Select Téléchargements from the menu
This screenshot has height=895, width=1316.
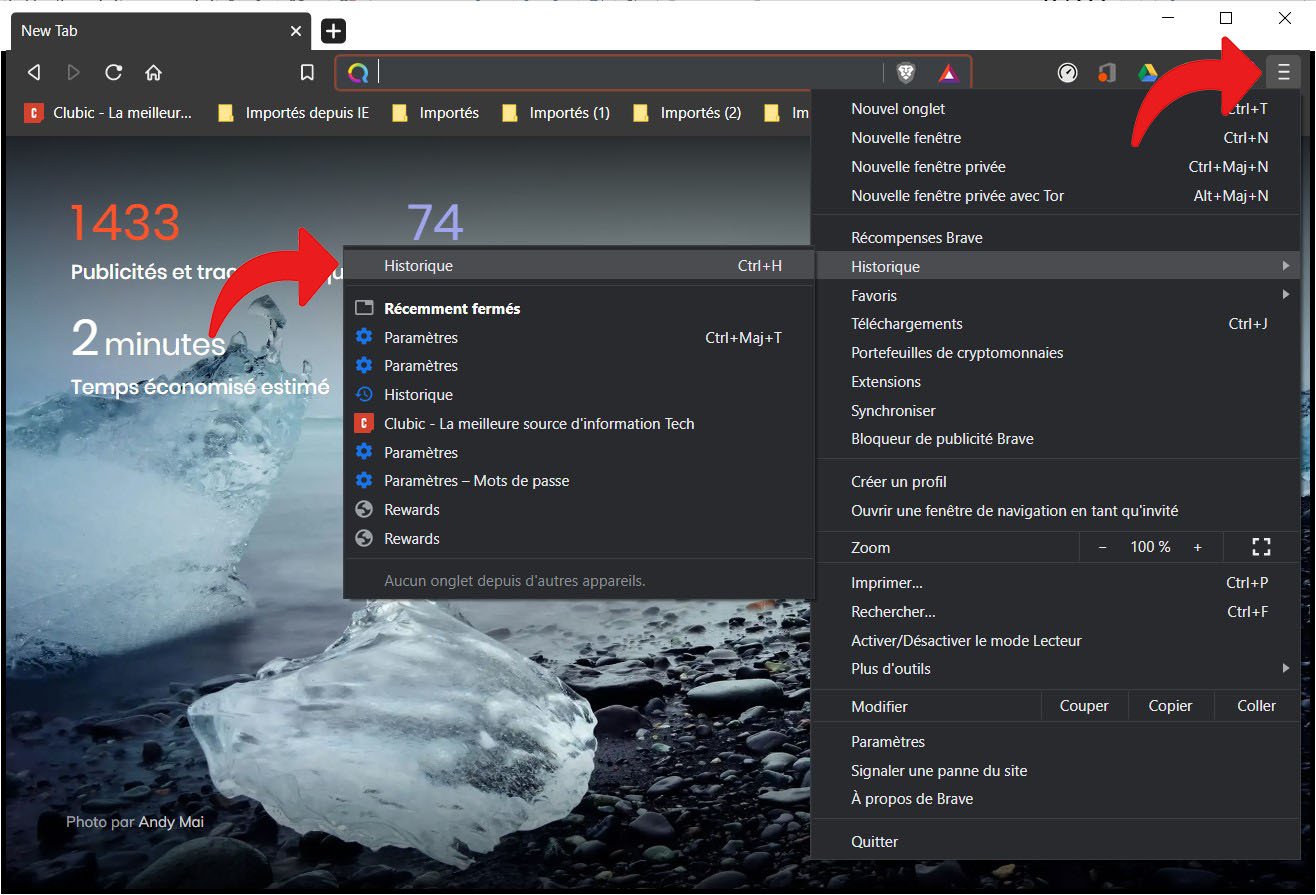tap(906, 324)
